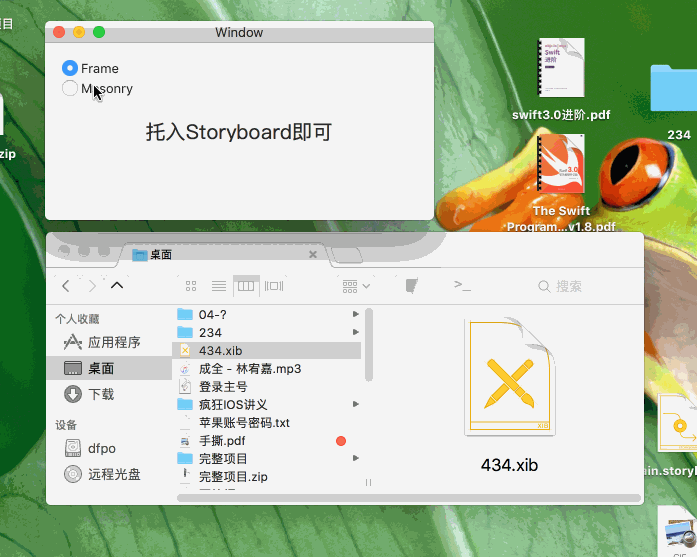Go back with Finder back arrow

(66, 286)
